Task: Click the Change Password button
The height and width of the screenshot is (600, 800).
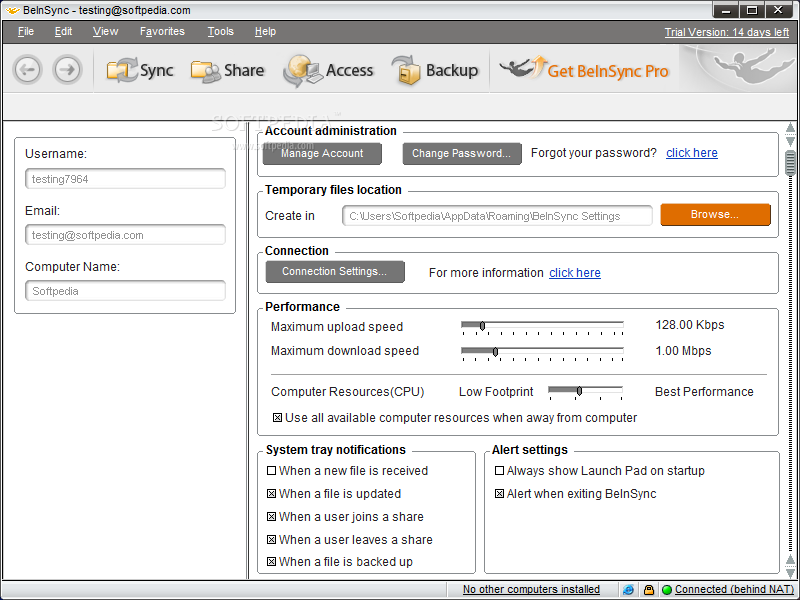Action: click(x=462, y=154)
